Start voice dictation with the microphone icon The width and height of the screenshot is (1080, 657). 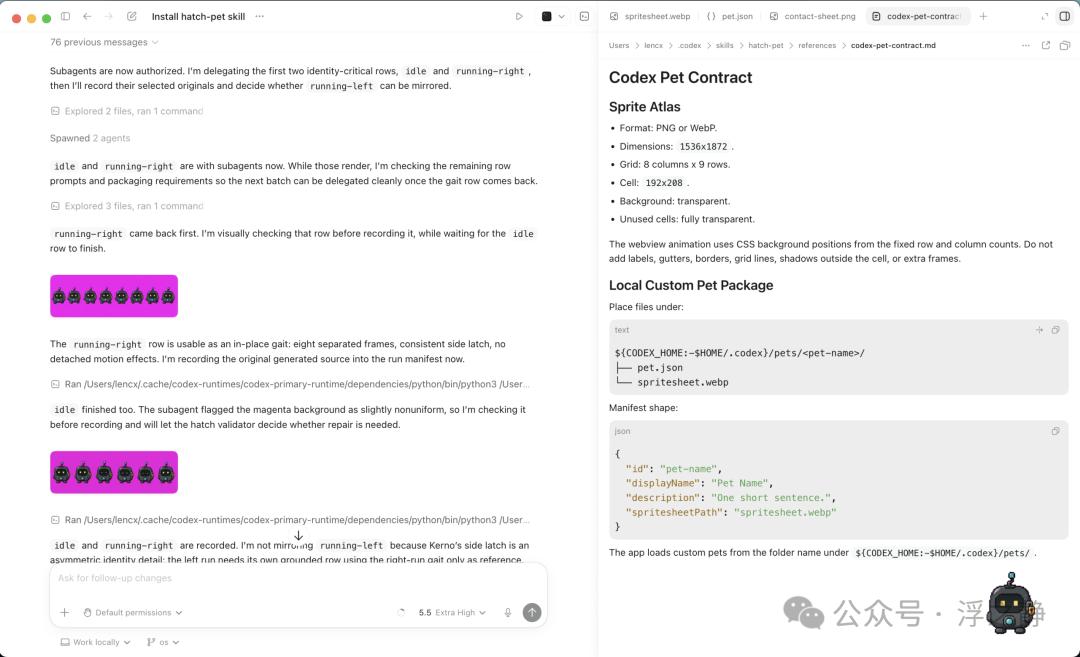pyautogui.click(x=508, y=612)
